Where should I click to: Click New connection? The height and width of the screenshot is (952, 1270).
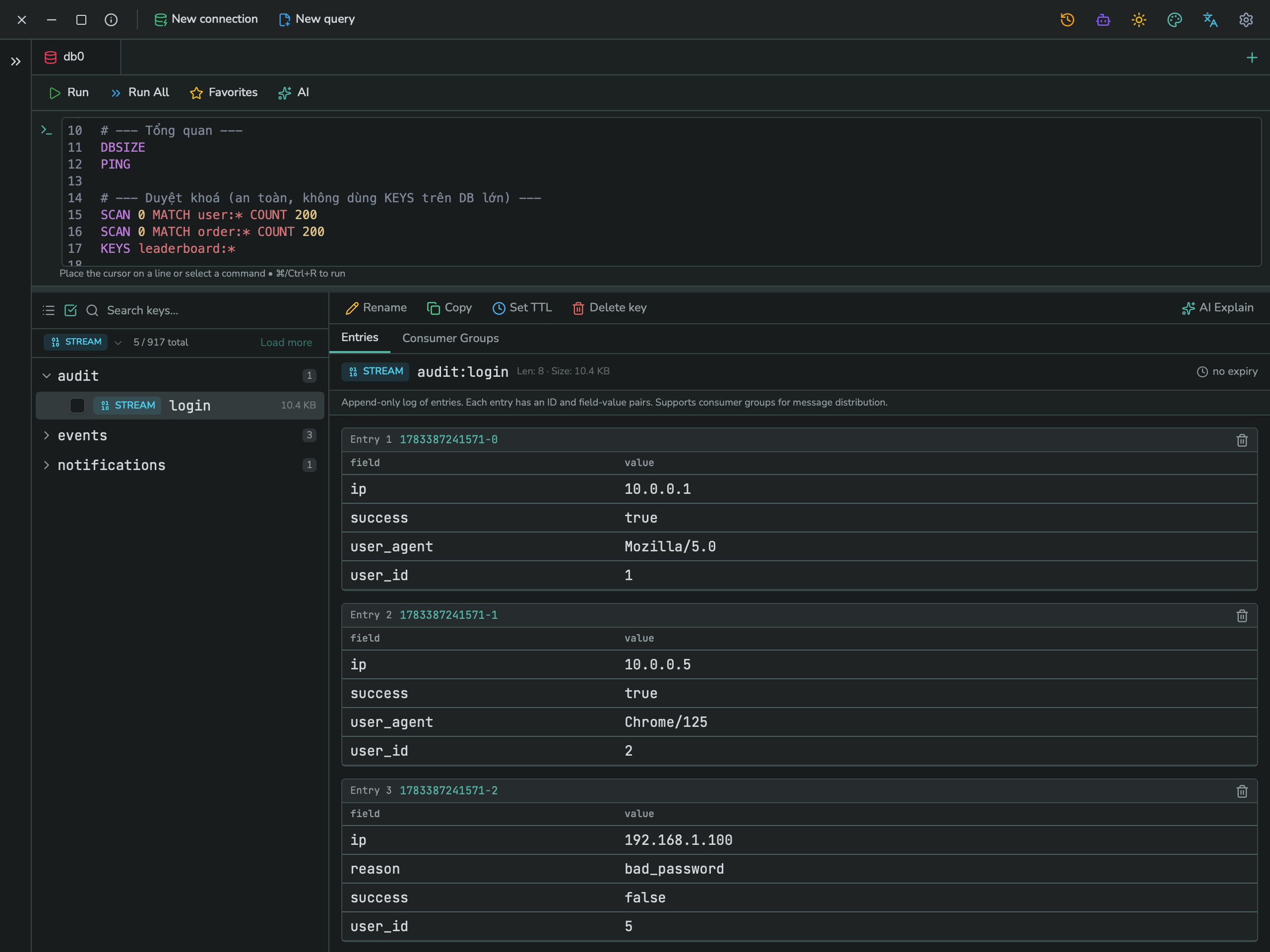[206, 19]
